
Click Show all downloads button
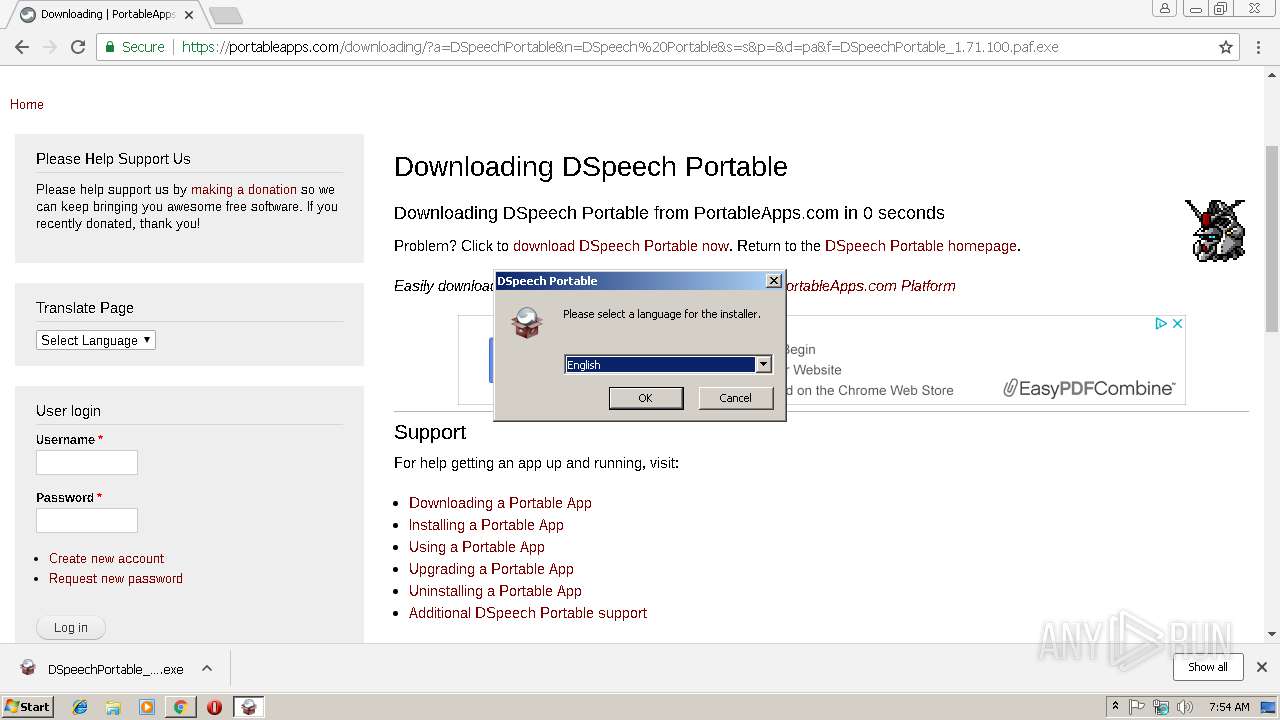tap(1207, 667)
